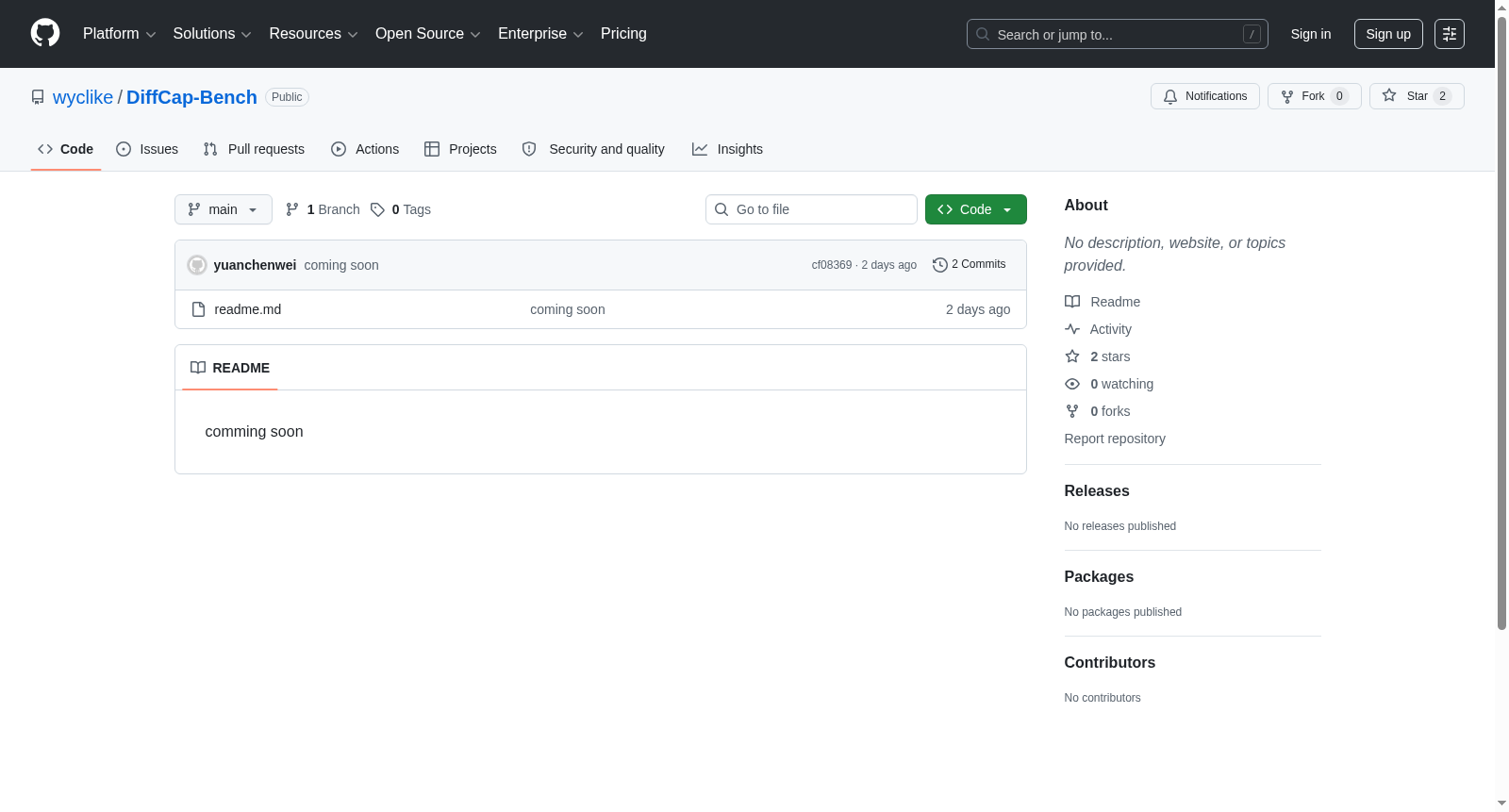This screenshot has width=1509, height=812.
Task: View the 2 Commits history
Action: (x=970, y=265)
